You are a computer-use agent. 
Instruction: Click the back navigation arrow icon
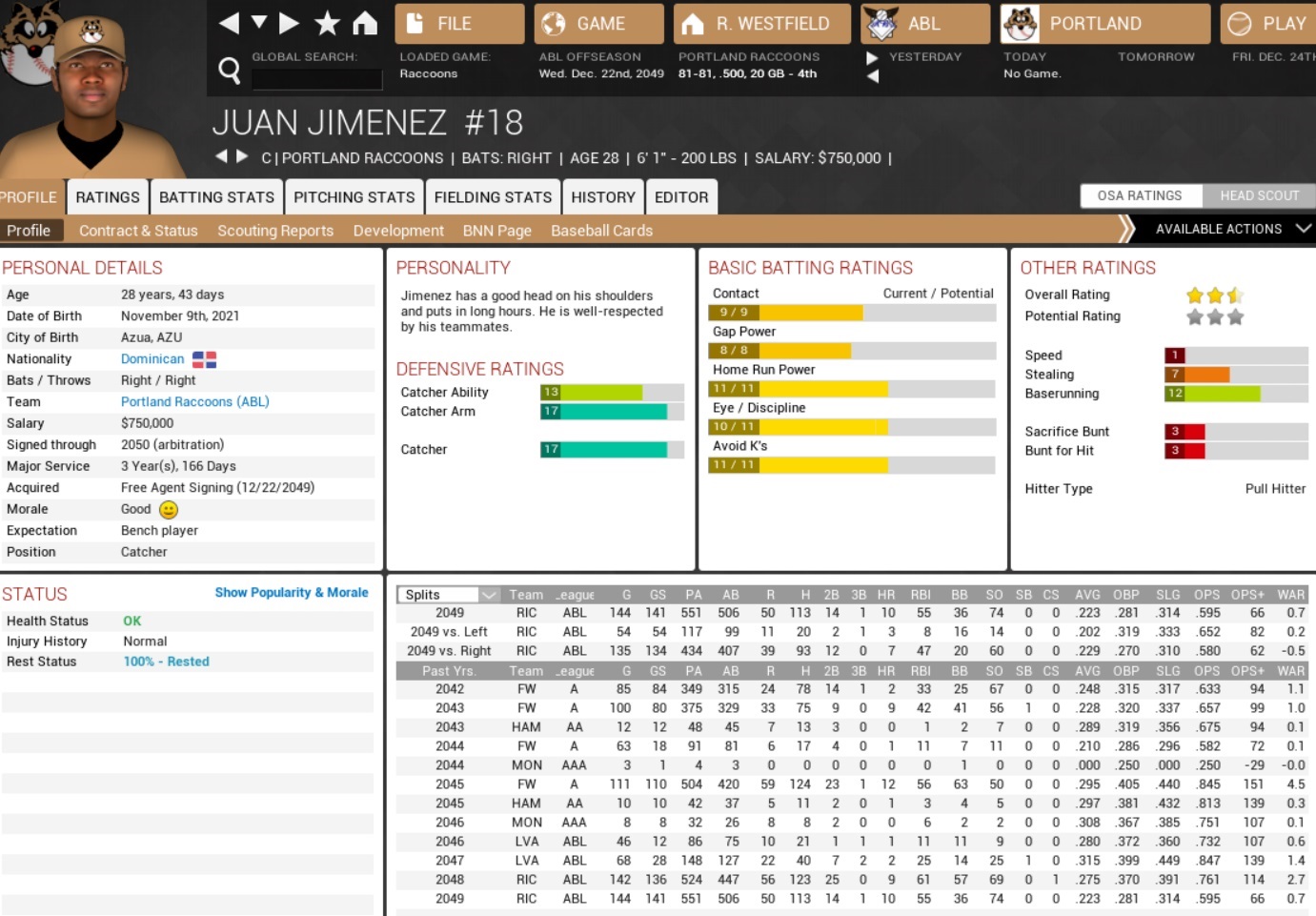pyautogui.click(x=229, y=23)
